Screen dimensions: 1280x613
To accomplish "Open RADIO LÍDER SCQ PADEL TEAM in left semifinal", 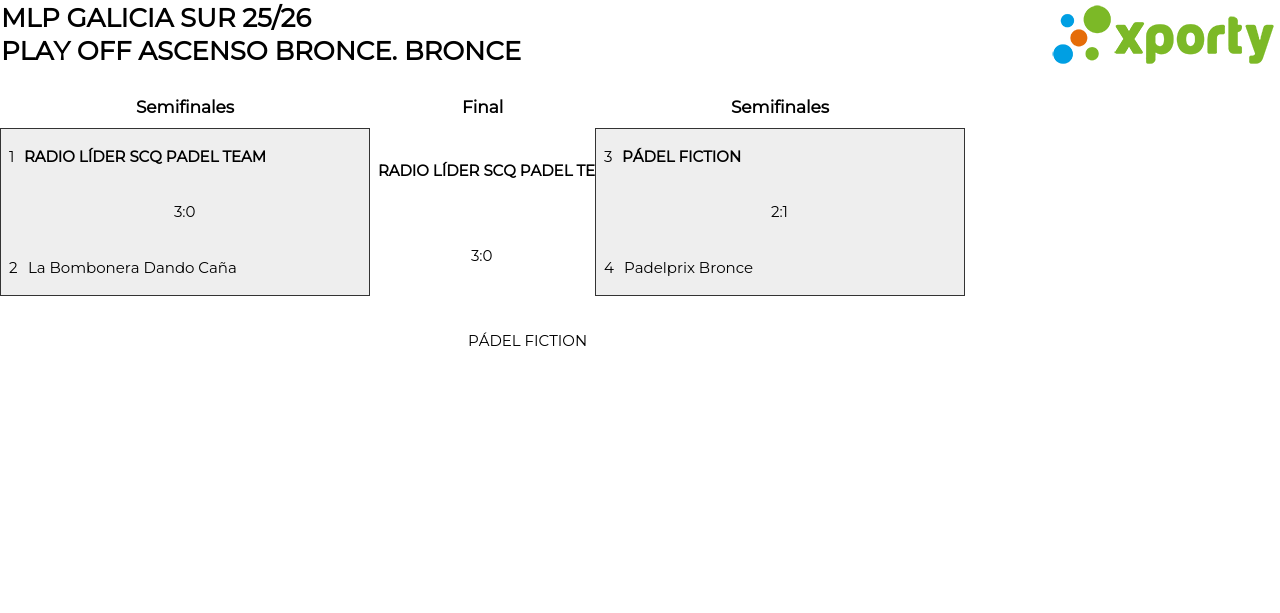I will click(145, 157).
